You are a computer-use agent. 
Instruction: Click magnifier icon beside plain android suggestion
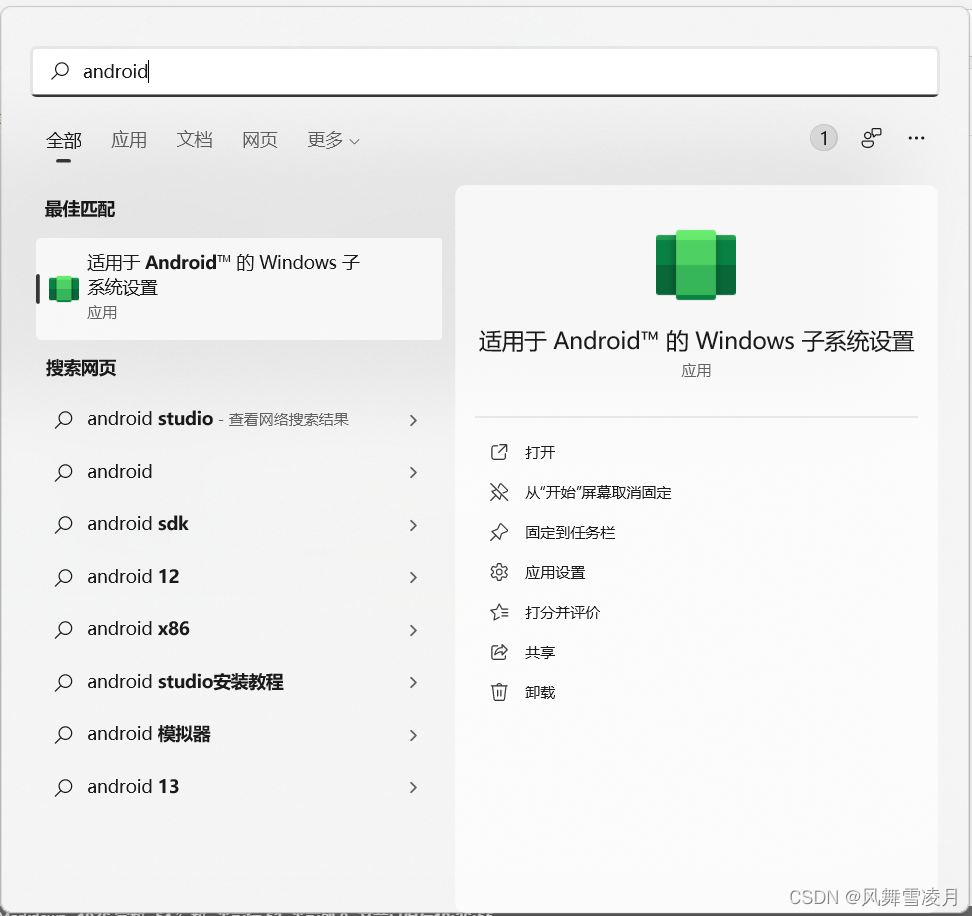pos(63,472)
